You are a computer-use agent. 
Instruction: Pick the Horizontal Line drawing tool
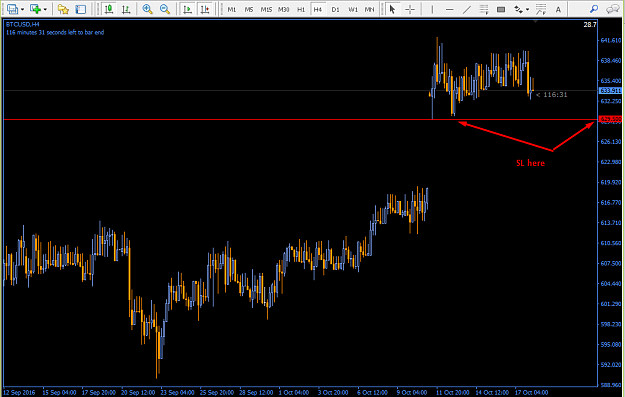(x=450, y=9)
